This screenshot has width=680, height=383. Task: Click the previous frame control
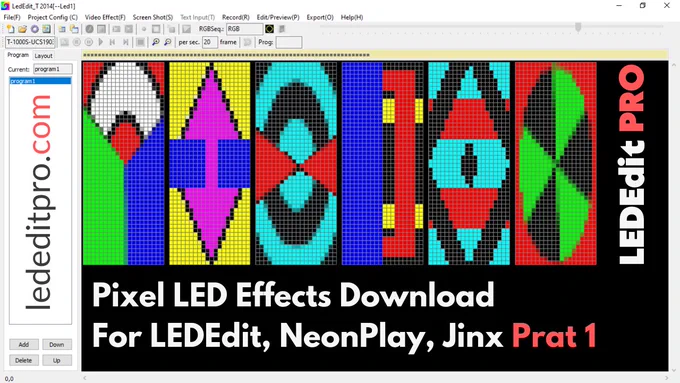coord(112,42)
